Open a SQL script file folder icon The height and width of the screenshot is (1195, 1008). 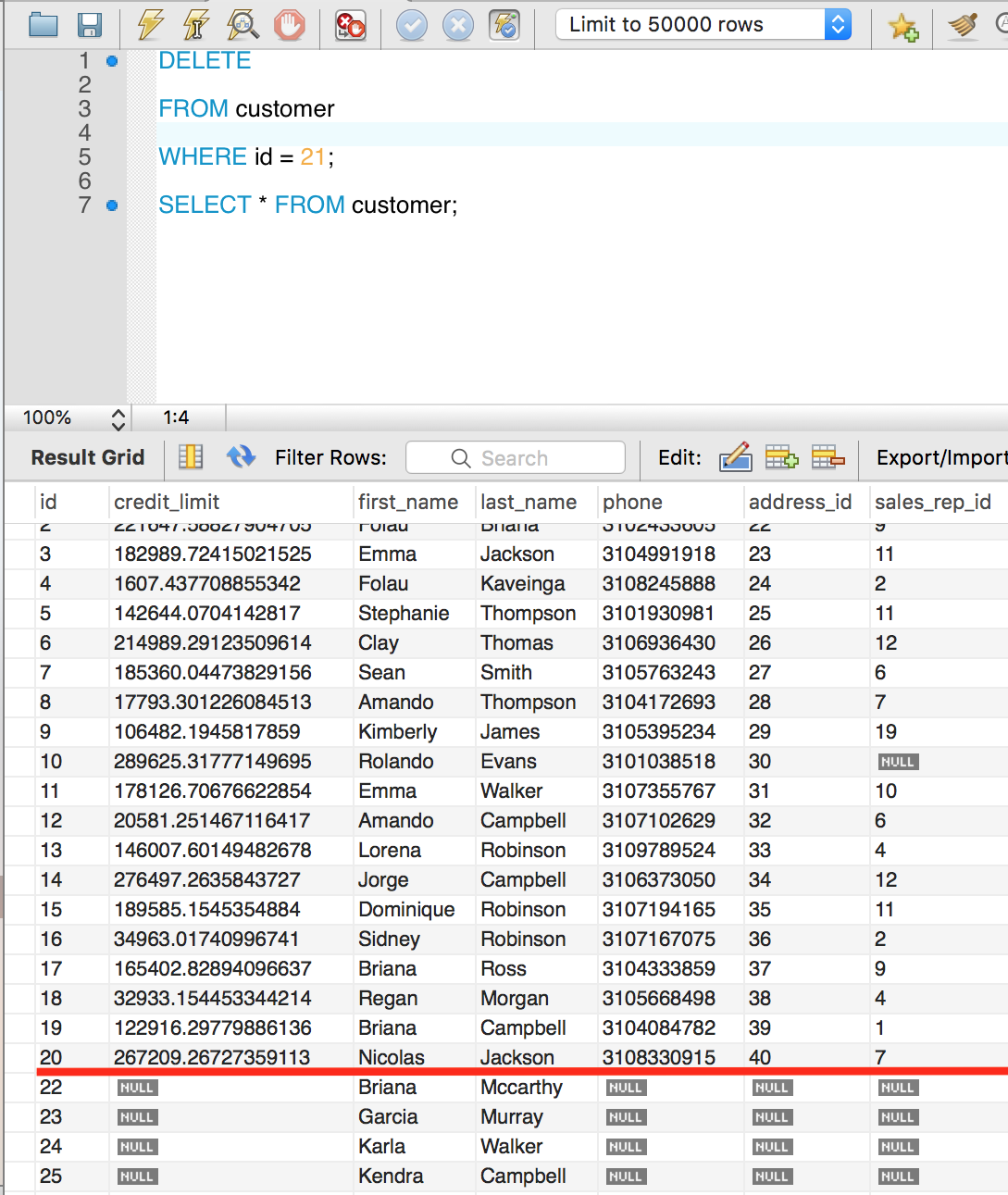pos(44,25)
